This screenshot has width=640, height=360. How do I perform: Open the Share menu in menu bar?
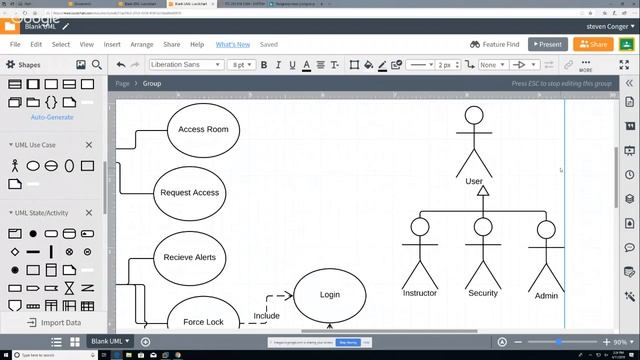171,44
